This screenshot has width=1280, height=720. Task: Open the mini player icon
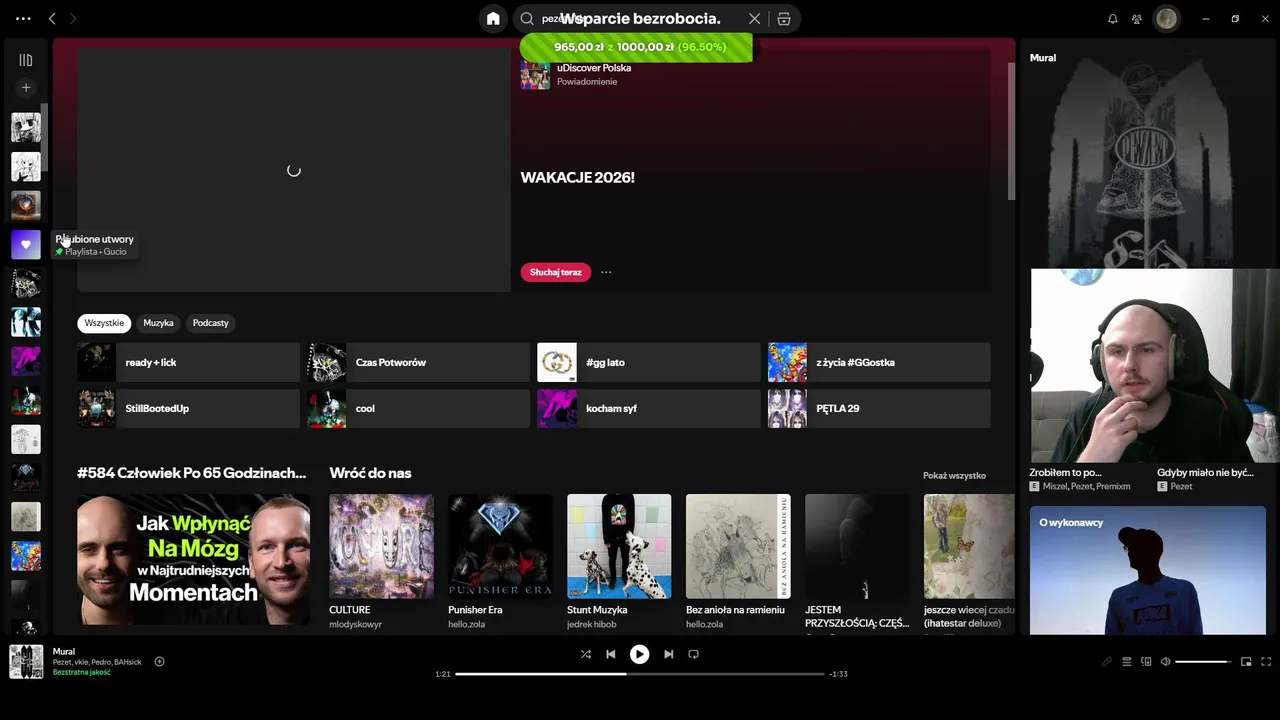(1246, 661)
